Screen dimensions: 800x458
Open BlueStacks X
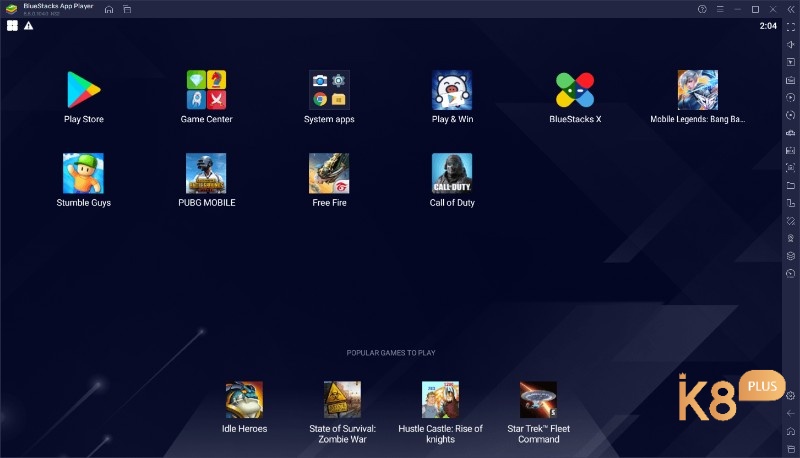click(x=575, y=90)
